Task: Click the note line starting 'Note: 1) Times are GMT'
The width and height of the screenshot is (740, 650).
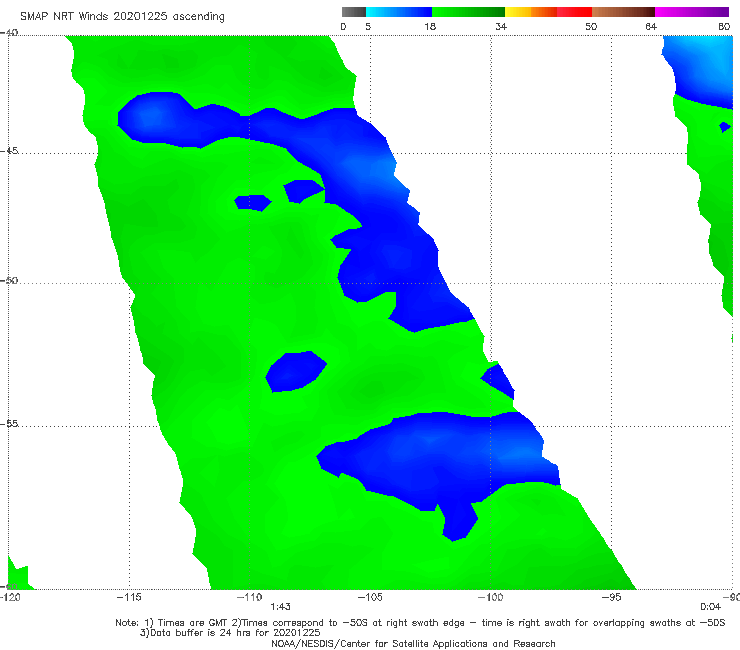Action: pyautogui.click(x=420, y=623)
